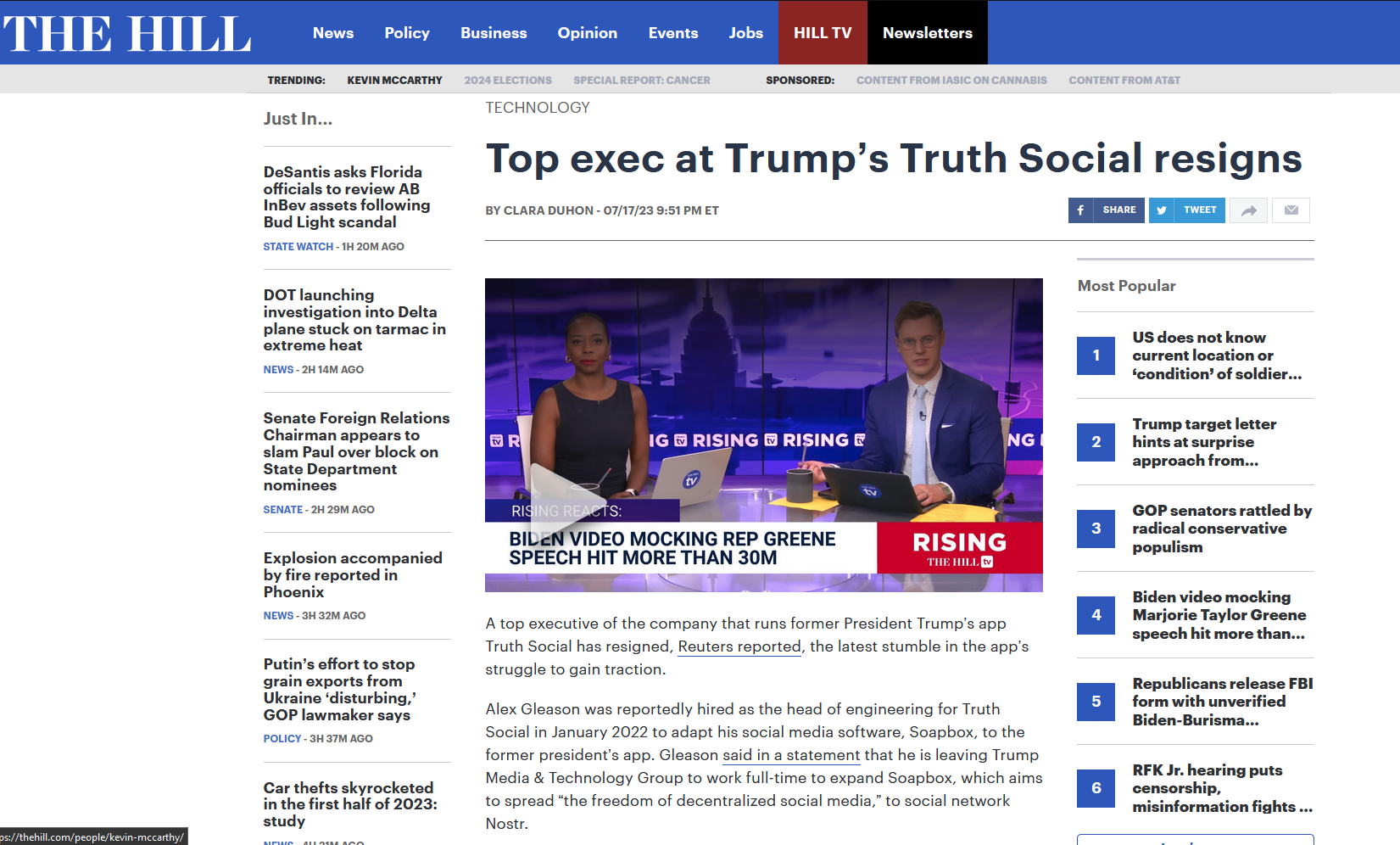Open the News tag under the DOT Delta story
Viewport: 1400px width, 845px height.
click(x=278, y=370)
